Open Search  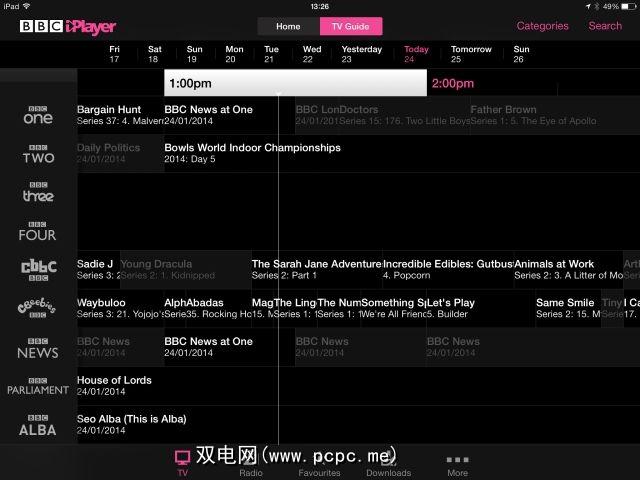[x=605, y=26]
